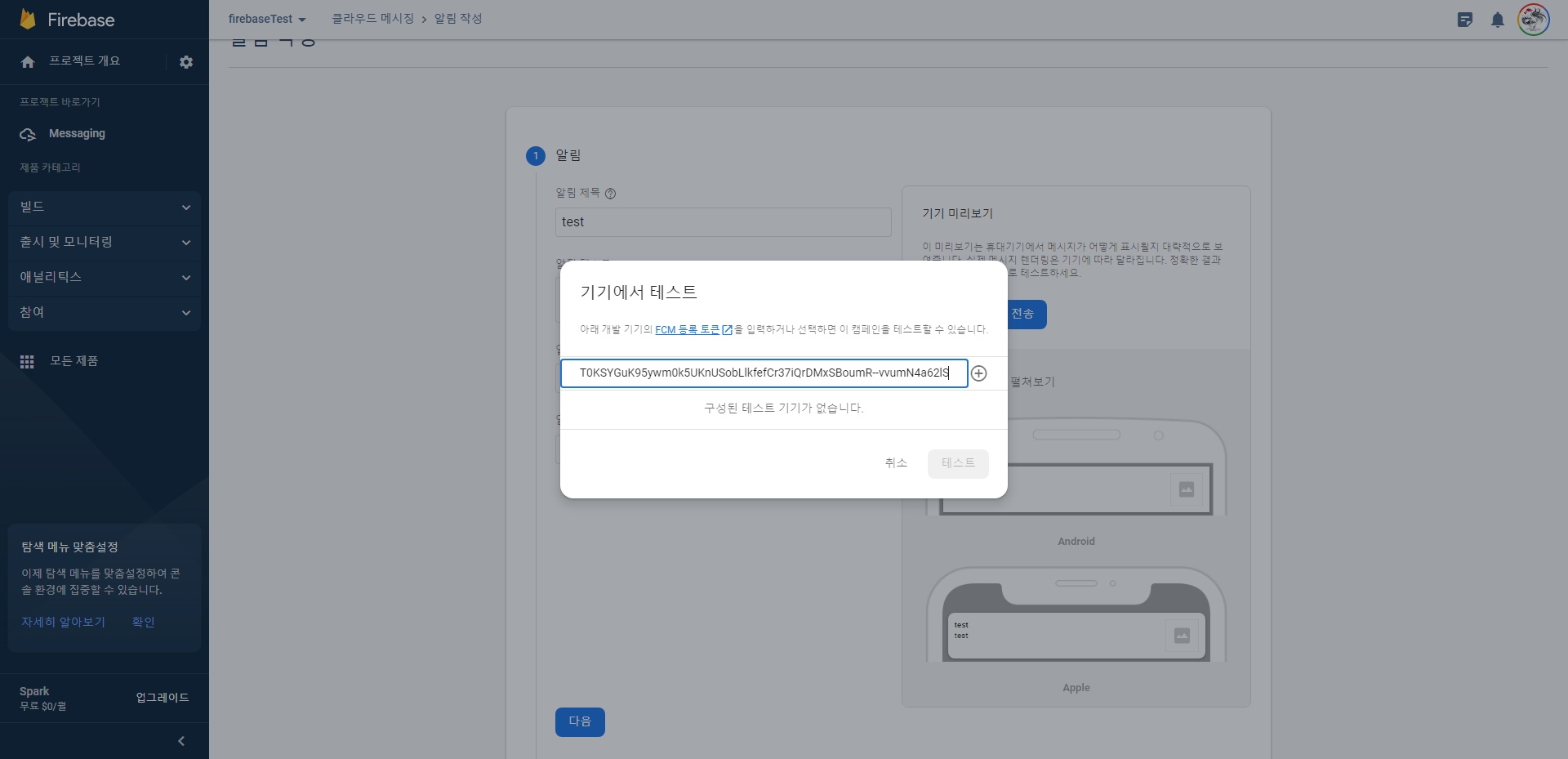Screen dimensions: 1568x759
Task: Open project overview home icon
Action: coord(28,62)
